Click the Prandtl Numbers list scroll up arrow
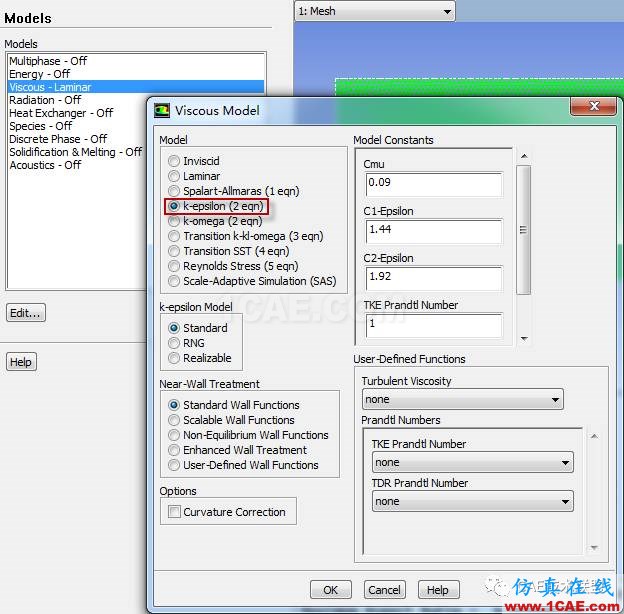 pos(594,437)
